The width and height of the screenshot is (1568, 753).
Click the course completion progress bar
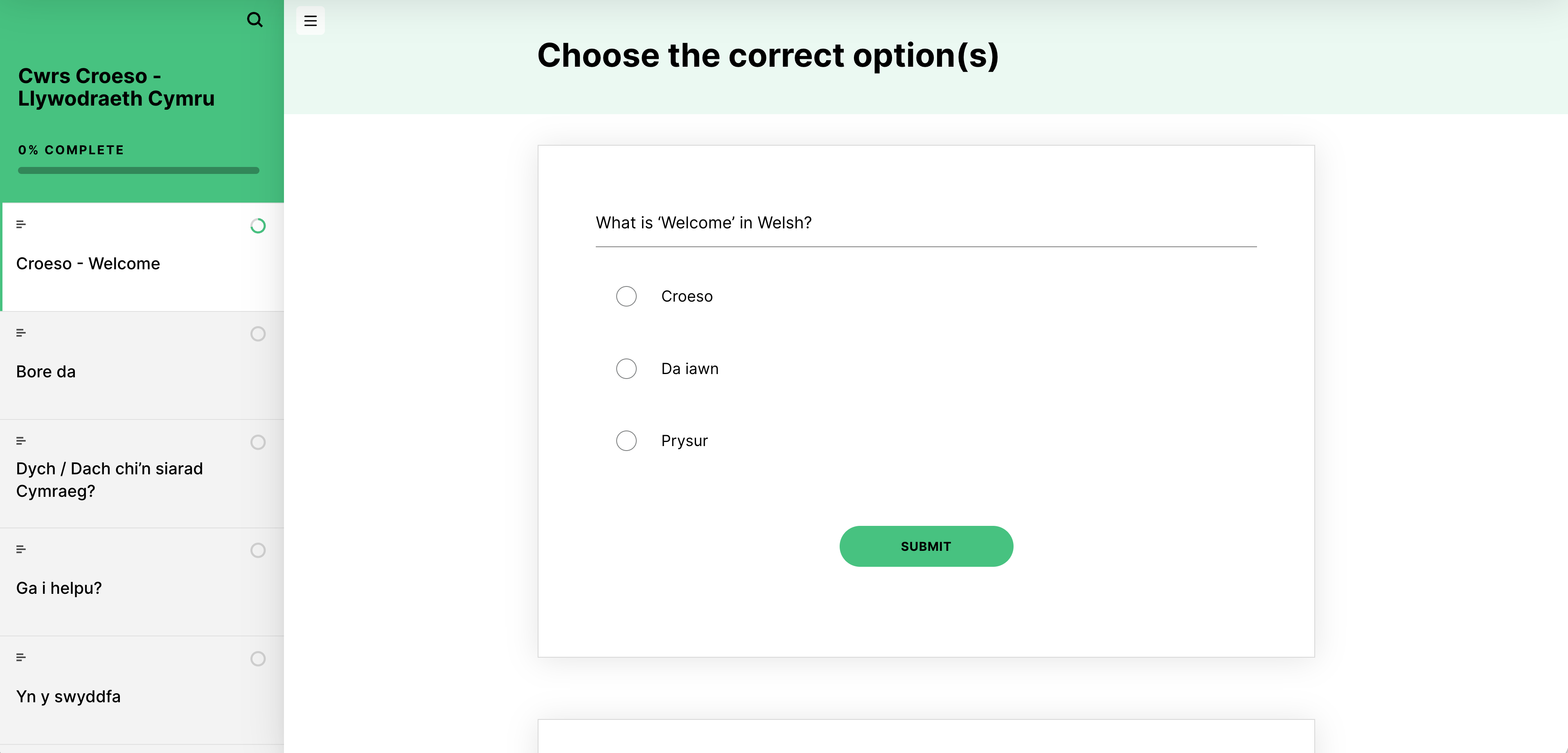pyautogui.click(x=138, y=170)
